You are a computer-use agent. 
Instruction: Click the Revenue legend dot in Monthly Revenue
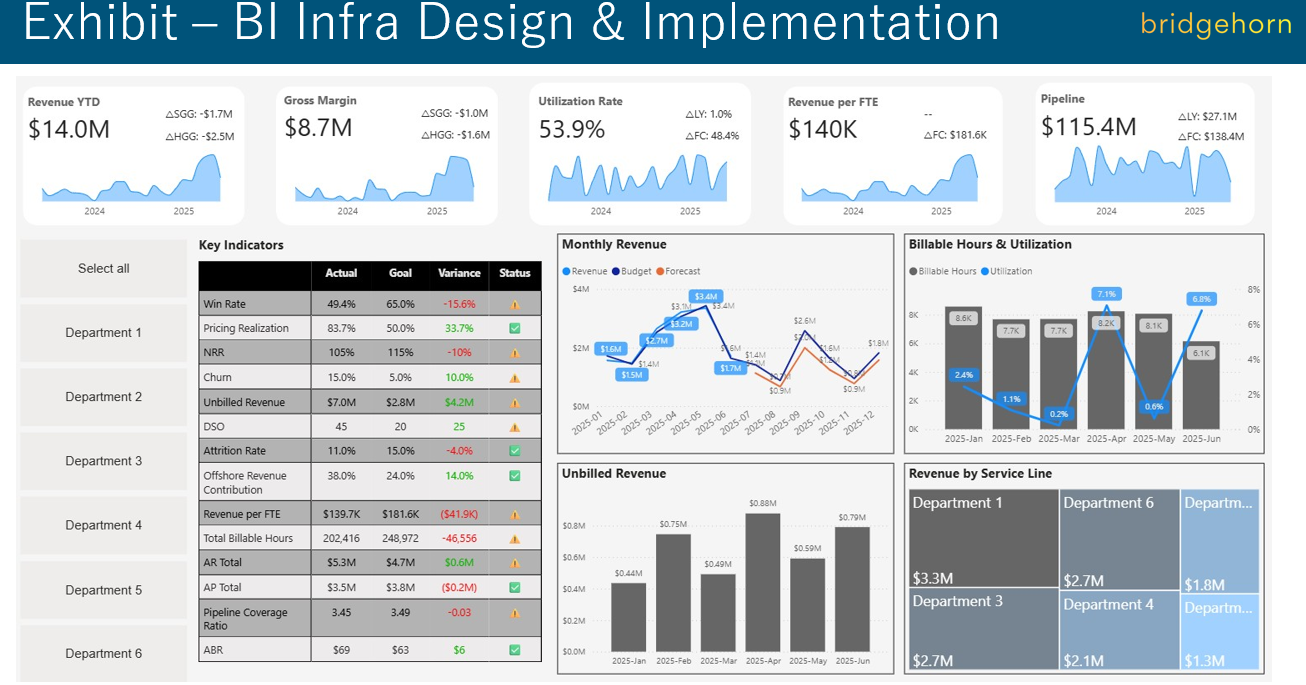click(566, 271)
